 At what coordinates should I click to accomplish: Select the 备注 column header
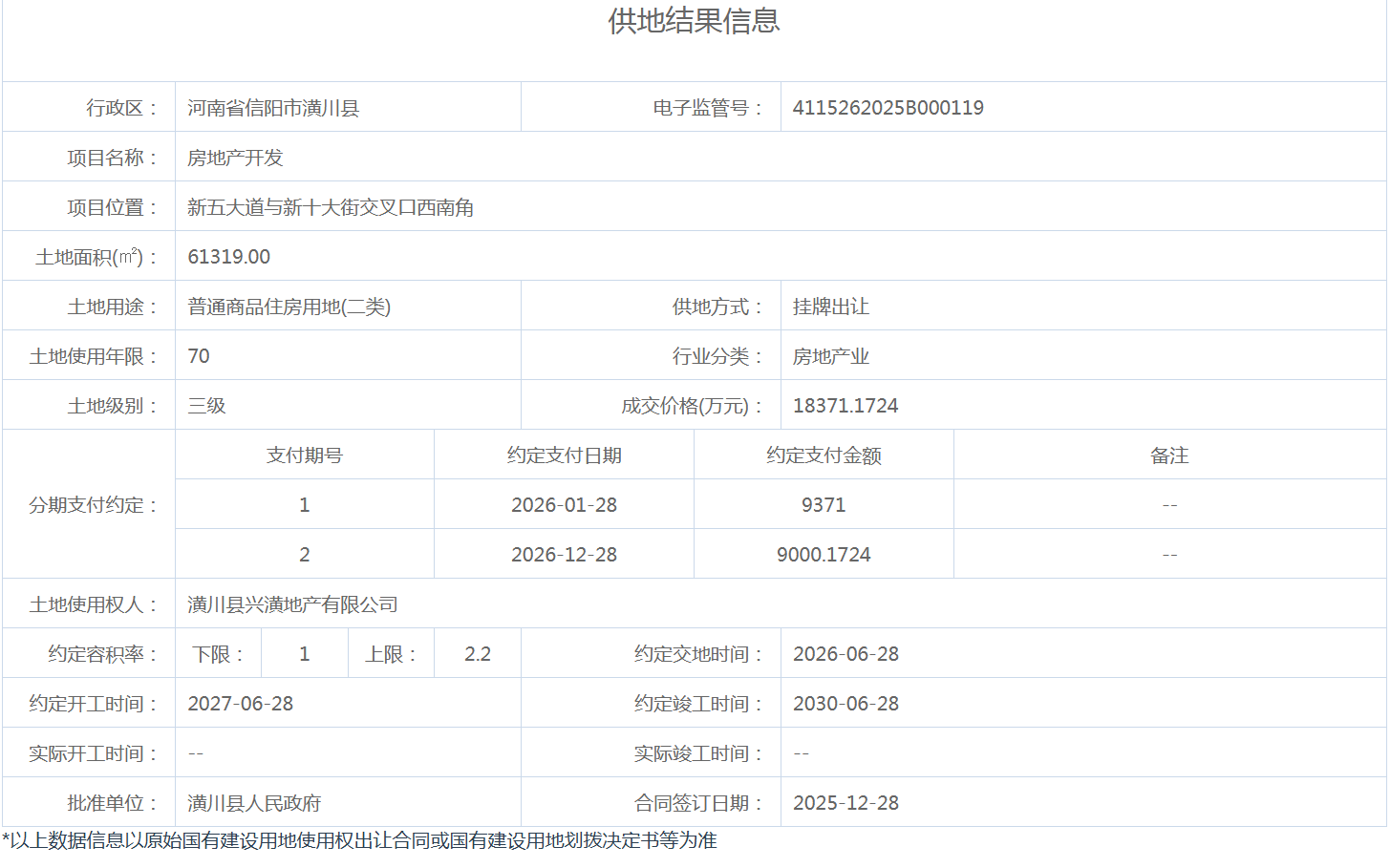1169,455
